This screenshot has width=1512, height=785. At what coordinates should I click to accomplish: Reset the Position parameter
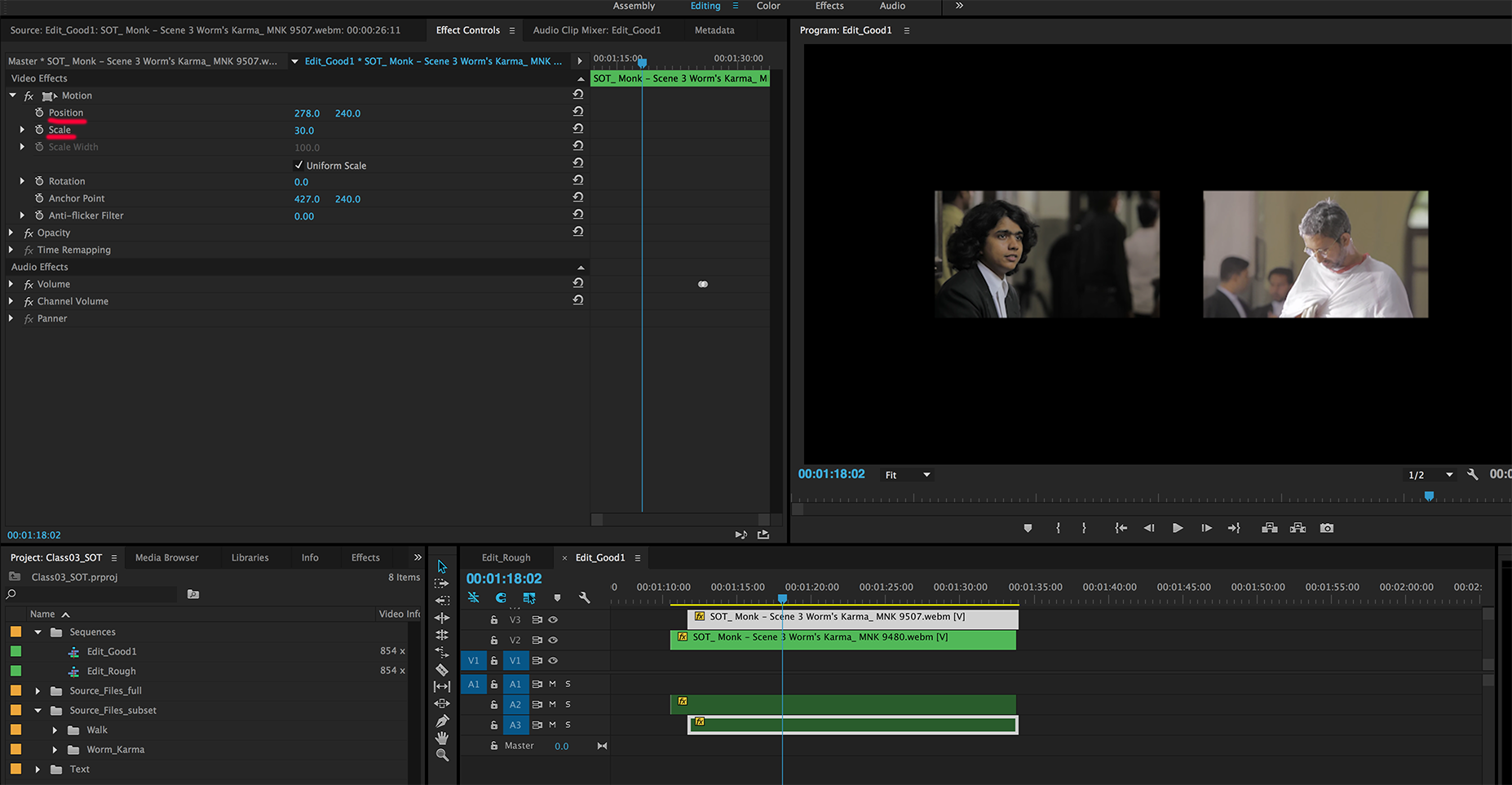[577, 112]
